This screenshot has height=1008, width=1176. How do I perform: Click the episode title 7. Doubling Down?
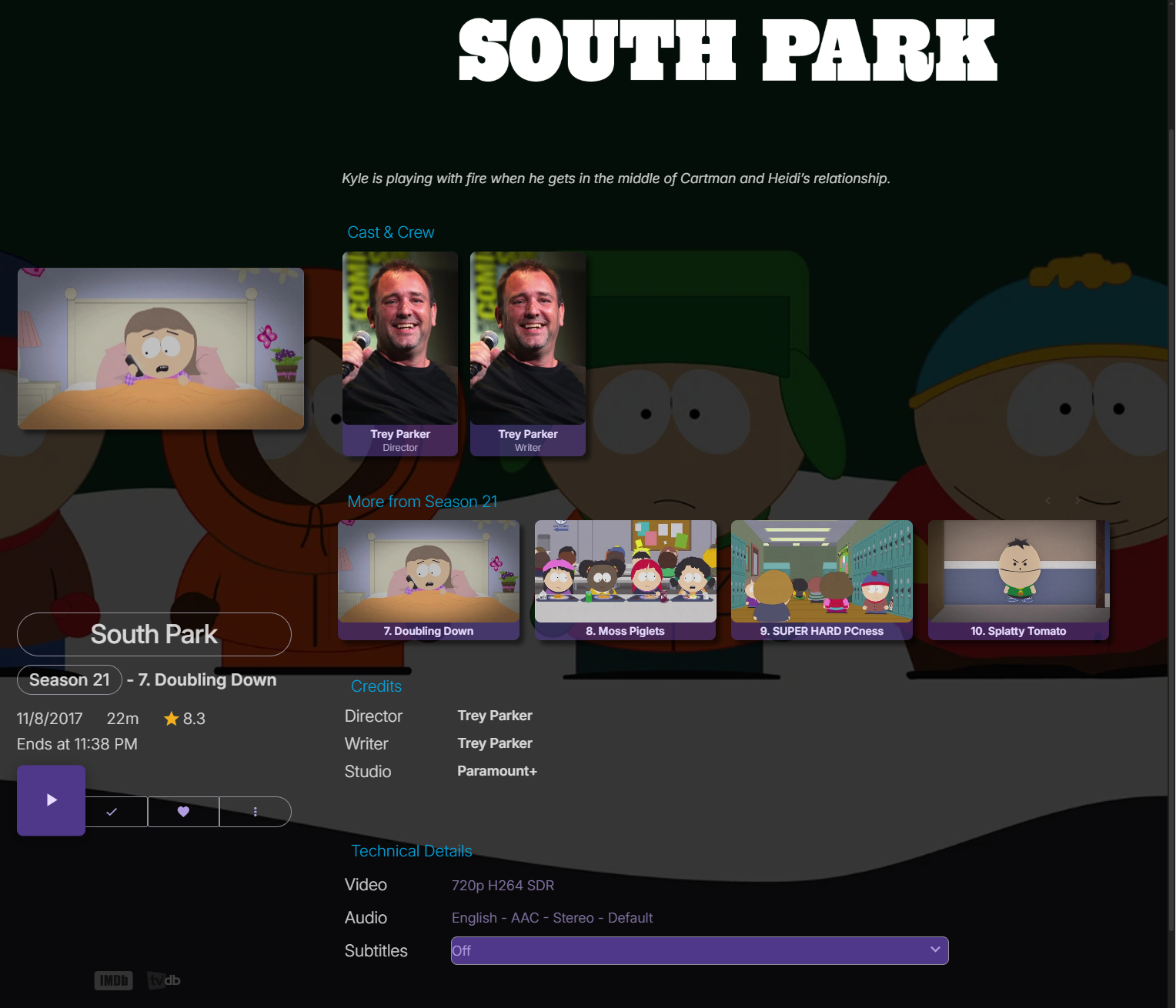[x=207, y=680]
